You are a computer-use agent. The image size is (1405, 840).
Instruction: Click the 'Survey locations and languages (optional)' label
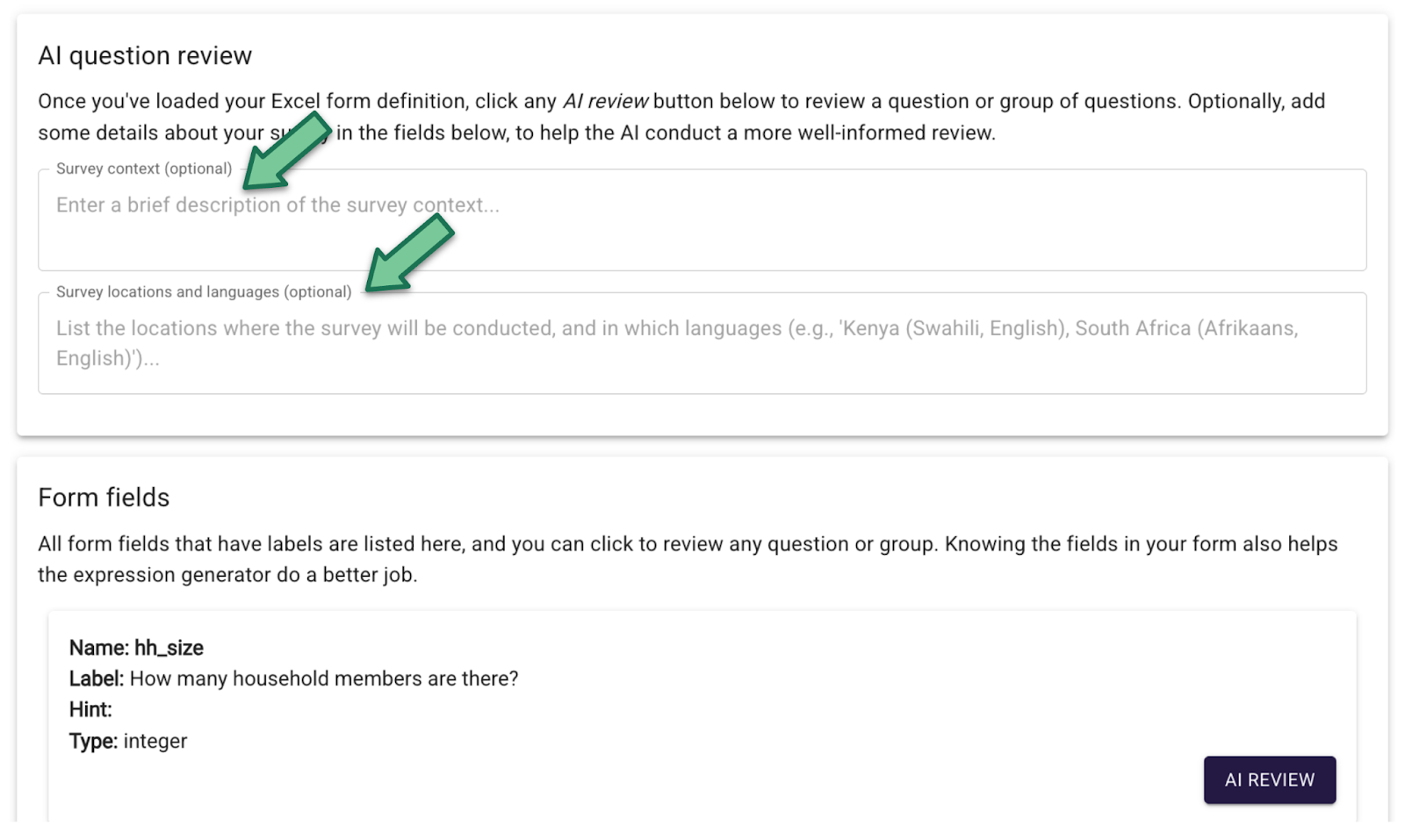(x=204, y=291)
